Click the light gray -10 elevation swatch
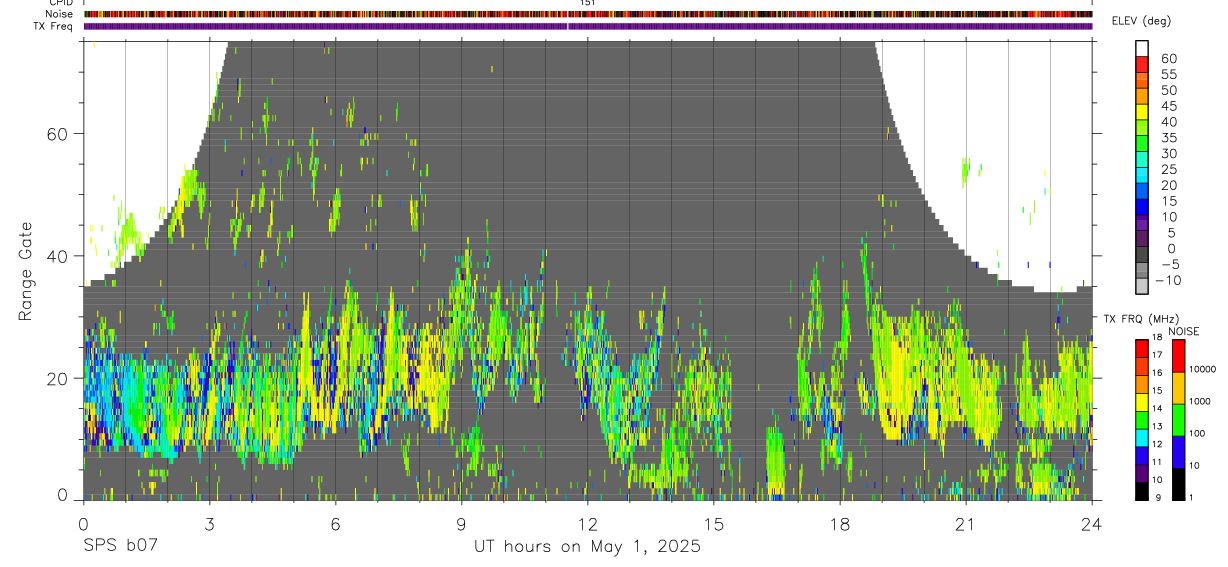Viewport: 1228px width, 567px height. click(1142, 286)
